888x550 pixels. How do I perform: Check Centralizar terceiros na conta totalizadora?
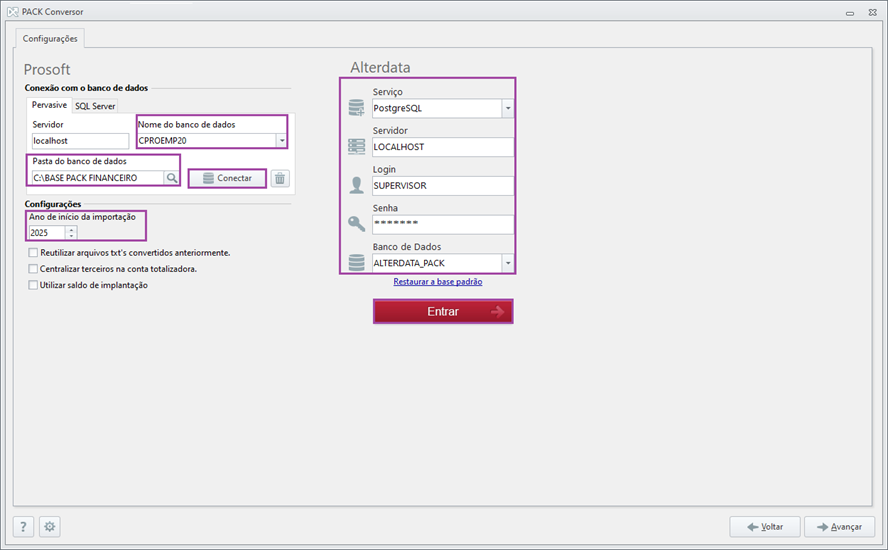[x=33, y=268]
